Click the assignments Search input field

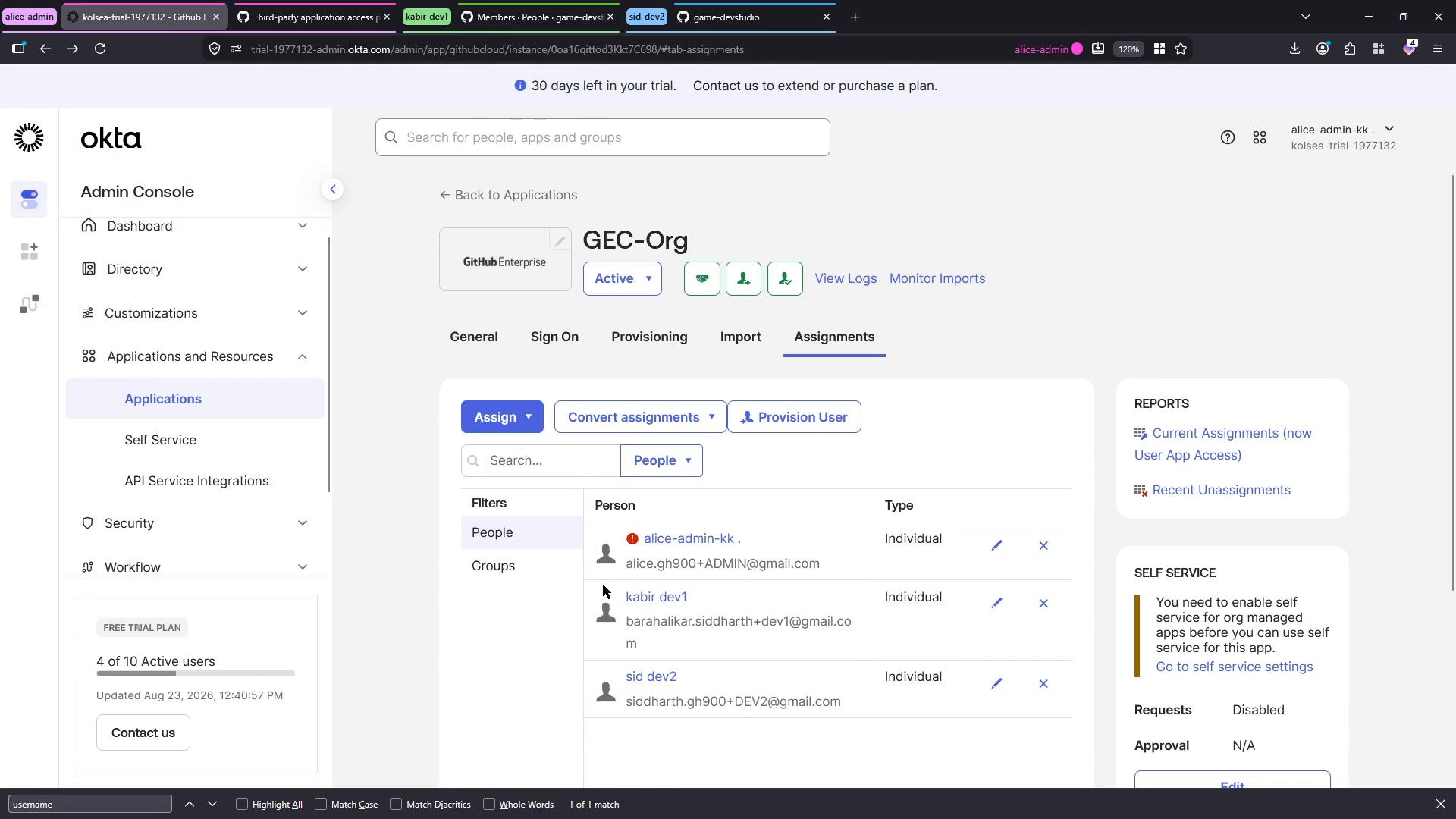pos(541,460)
